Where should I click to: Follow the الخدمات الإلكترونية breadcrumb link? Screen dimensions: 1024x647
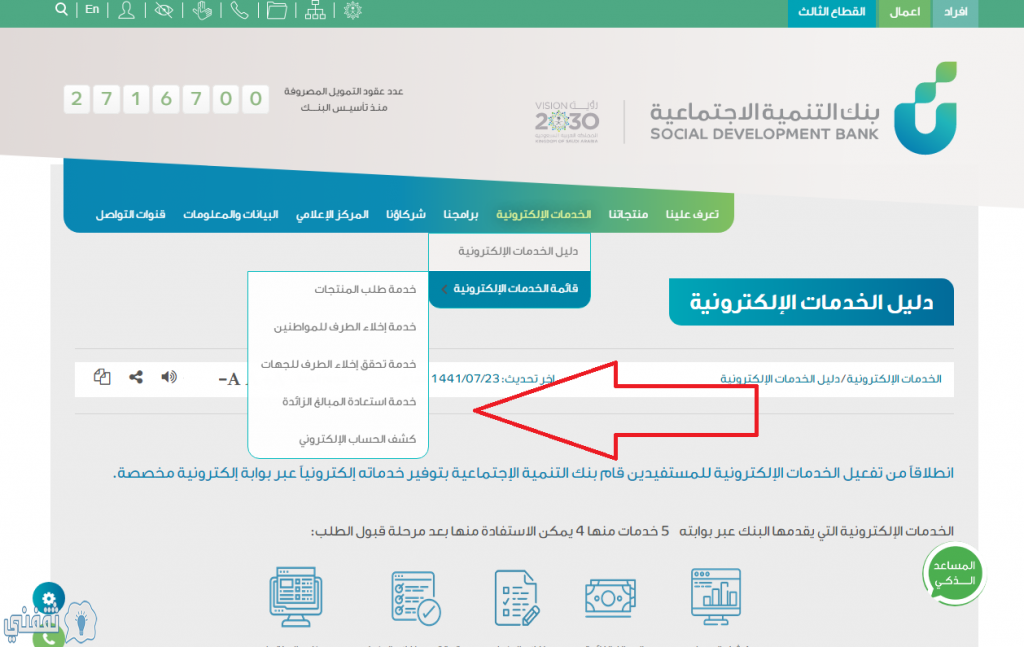tap(894, 379)
